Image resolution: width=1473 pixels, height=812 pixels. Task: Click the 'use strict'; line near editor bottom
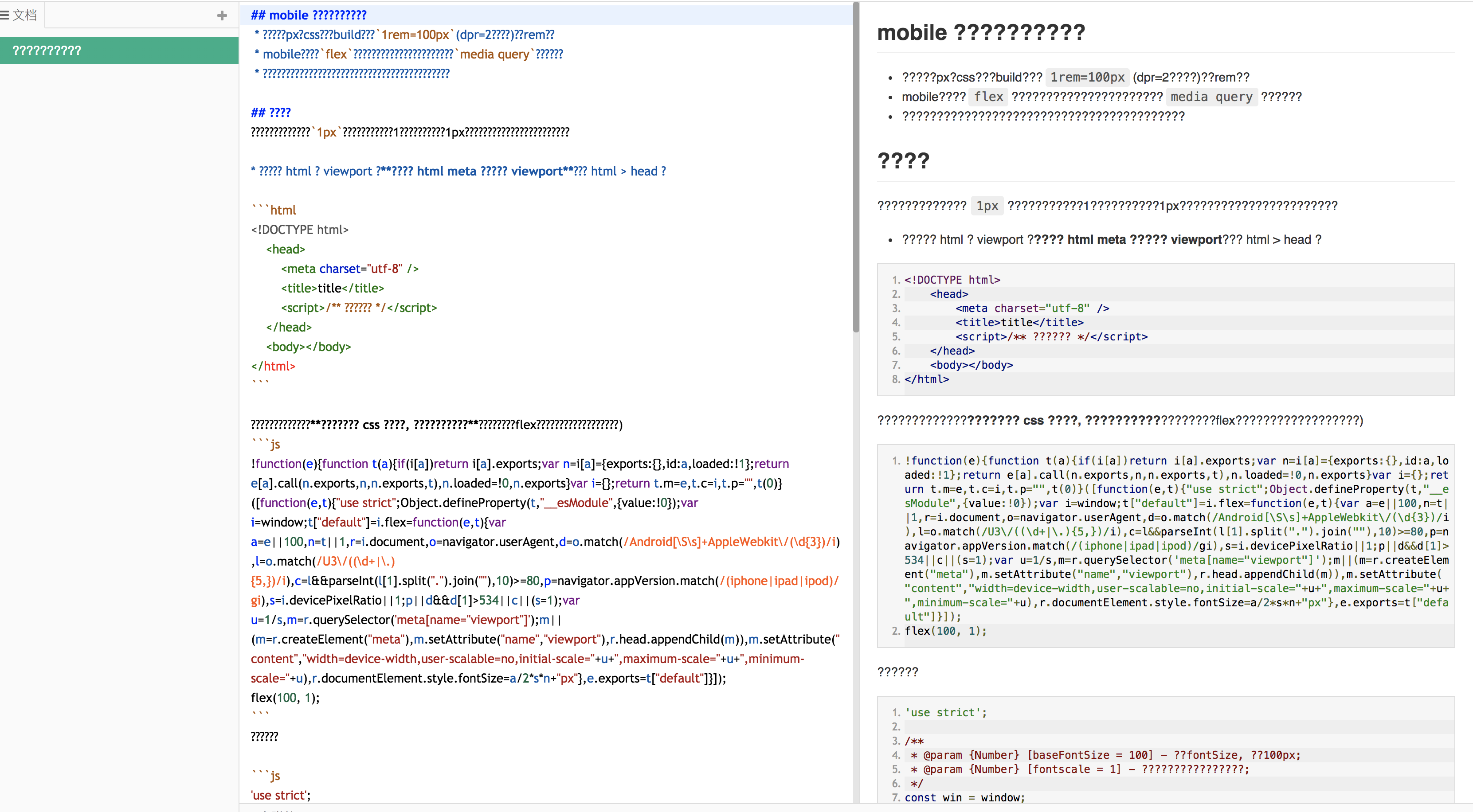click(280, 795)
